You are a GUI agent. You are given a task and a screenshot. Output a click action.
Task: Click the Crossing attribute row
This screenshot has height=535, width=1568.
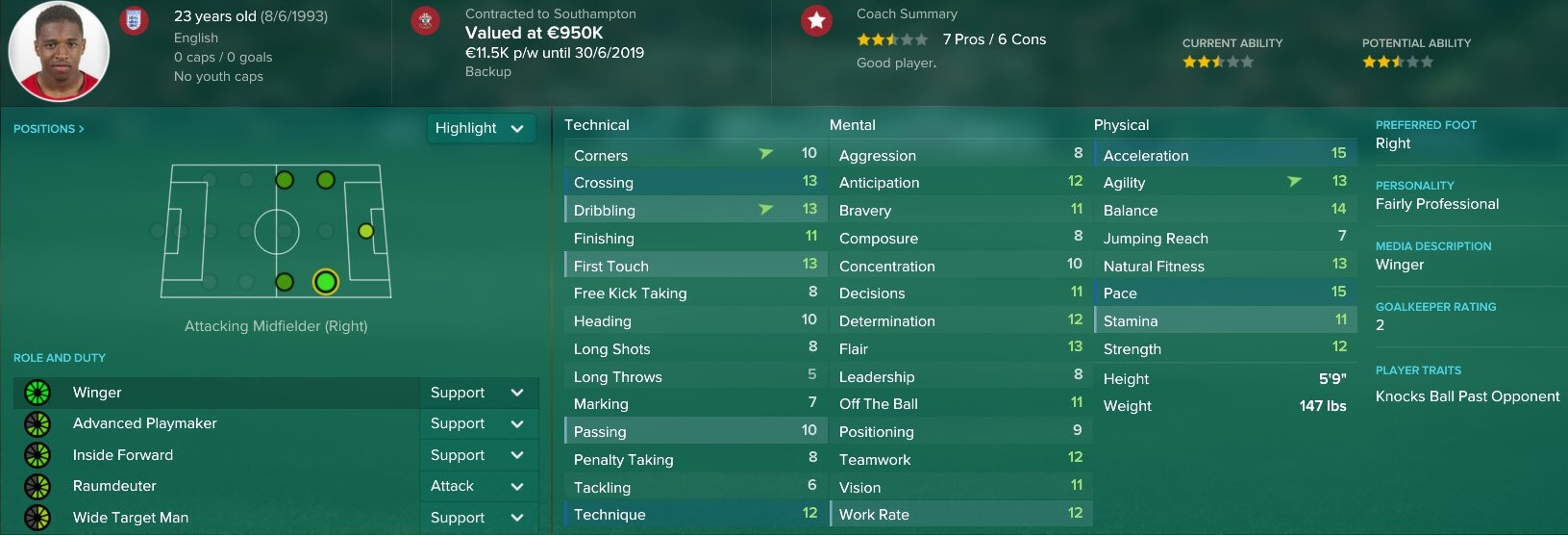tap(693, 182)
